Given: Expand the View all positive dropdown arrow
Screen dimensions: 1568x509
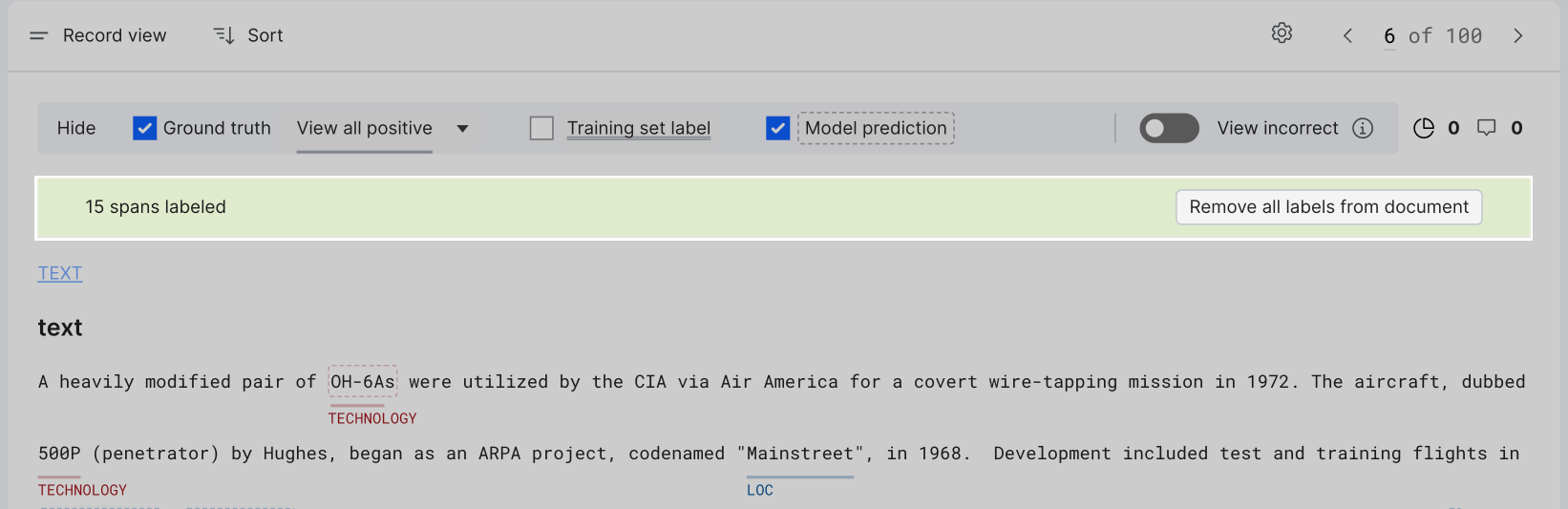Looking at the screenshot, I should point(462,128).
